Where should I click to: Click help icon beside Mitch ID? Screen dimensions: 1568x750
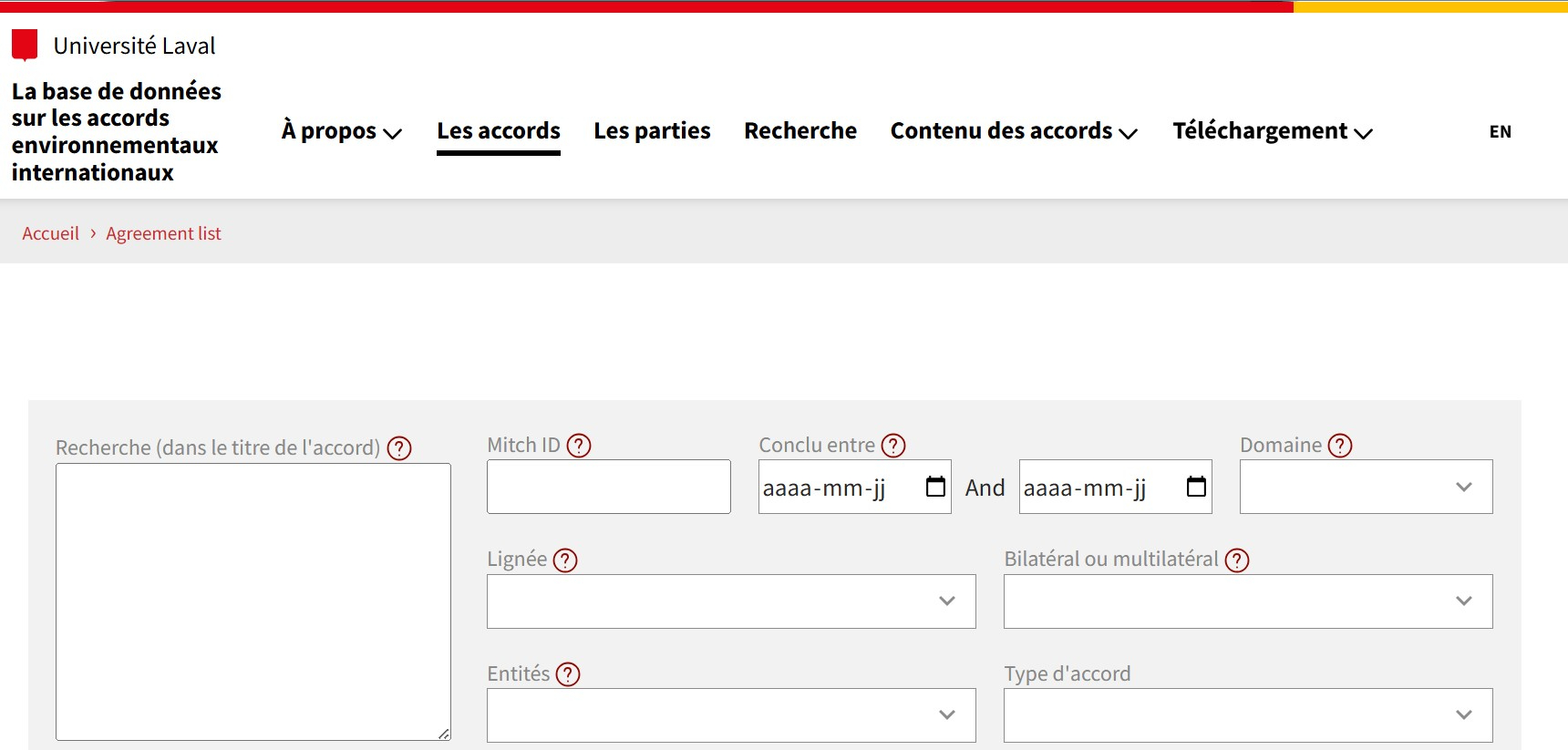click(579, 446)
